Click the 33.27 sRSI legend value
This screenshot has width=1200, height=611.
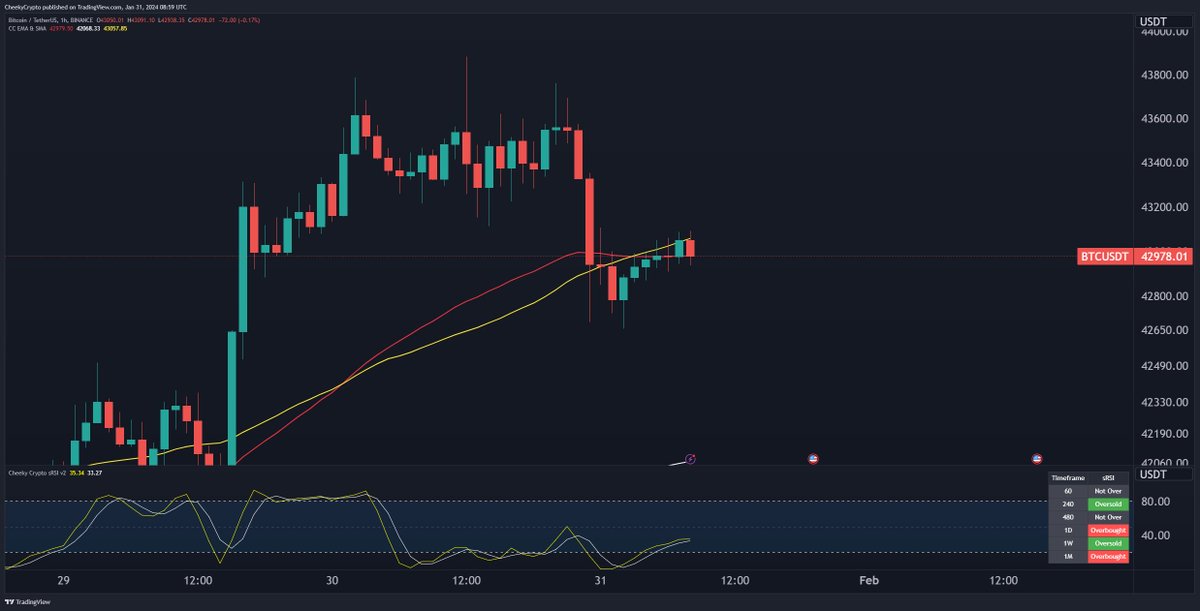(x=95, y=473)
